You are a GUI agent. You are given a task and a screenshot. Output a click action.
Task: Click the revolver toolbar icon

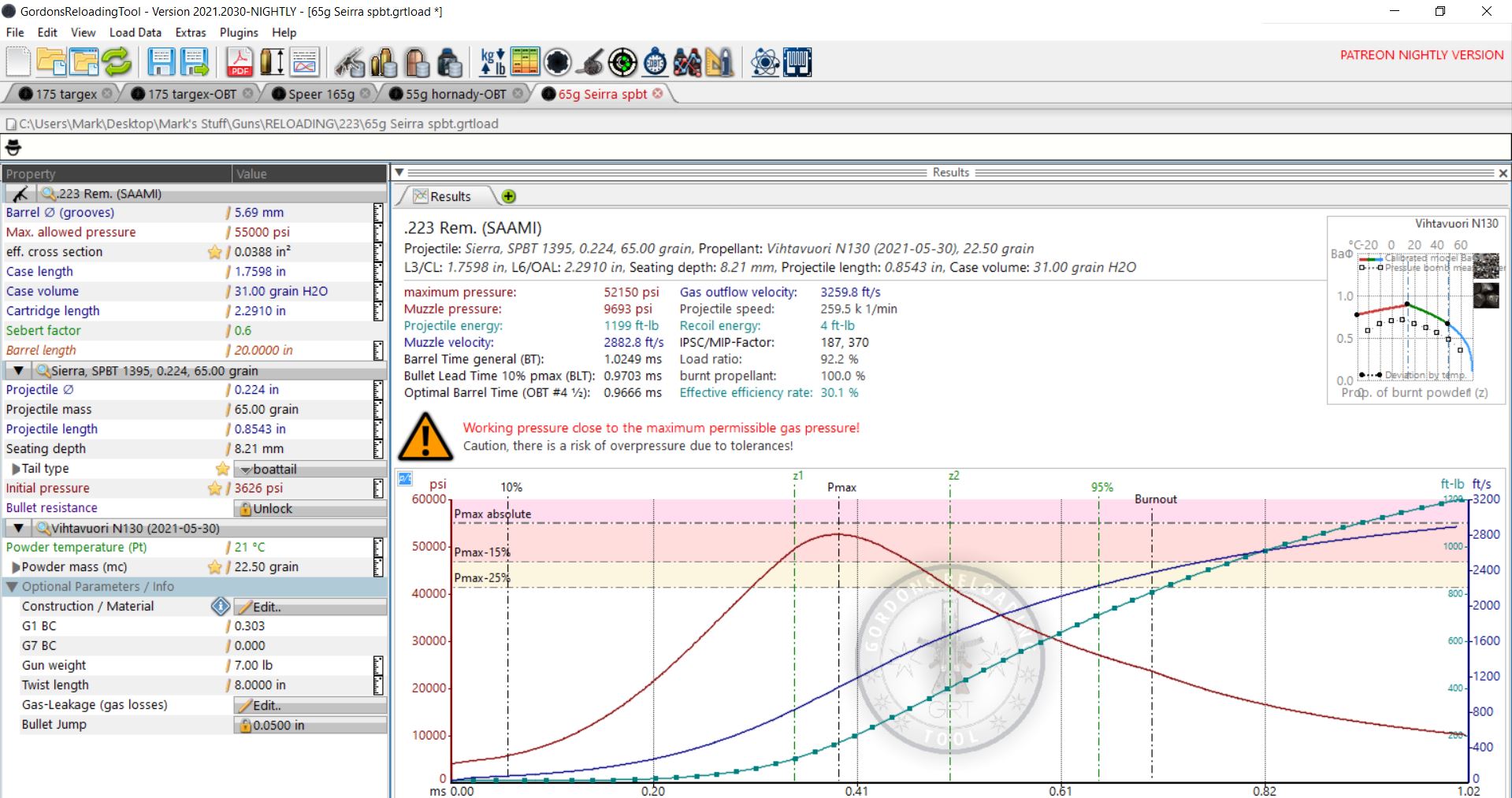click(589, 61)
